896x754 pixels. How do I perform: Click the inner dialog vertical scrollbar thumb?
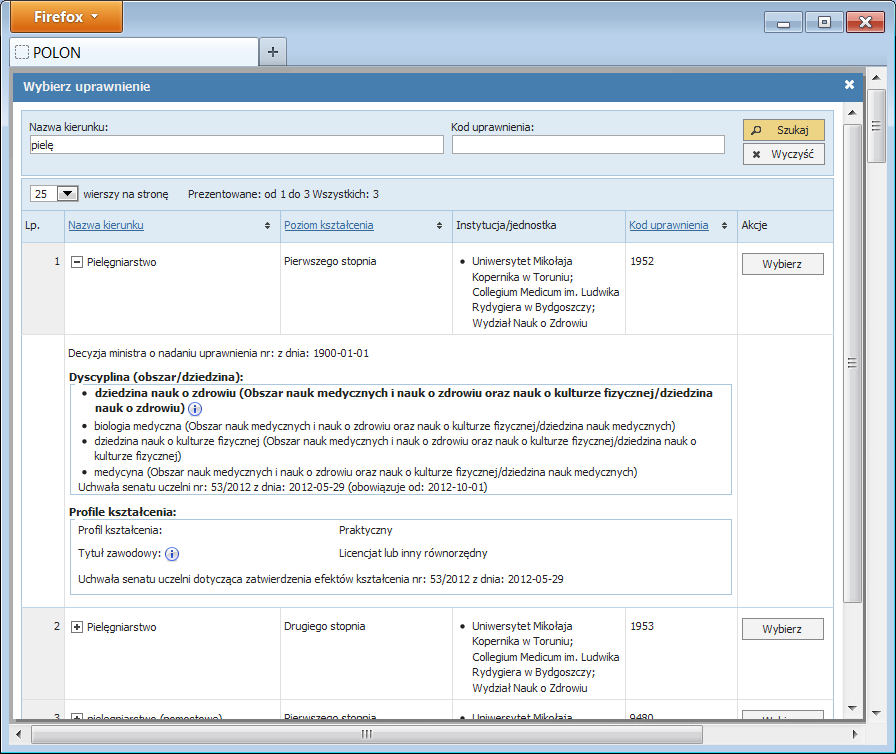pos(852,363)
